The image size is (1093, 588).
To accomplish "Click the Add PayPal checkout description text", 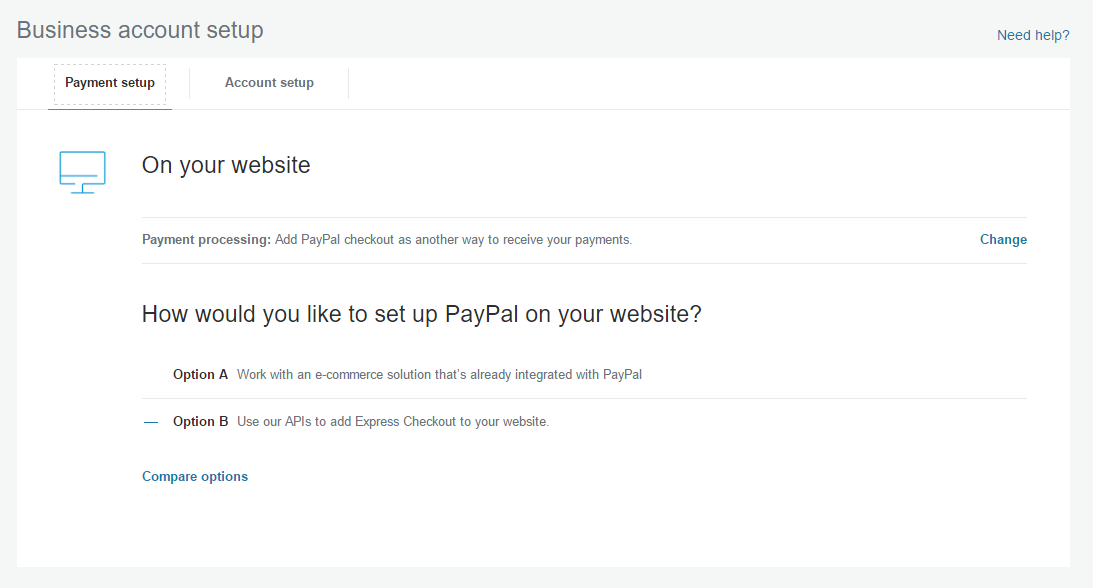I will [x=453, y=240].
